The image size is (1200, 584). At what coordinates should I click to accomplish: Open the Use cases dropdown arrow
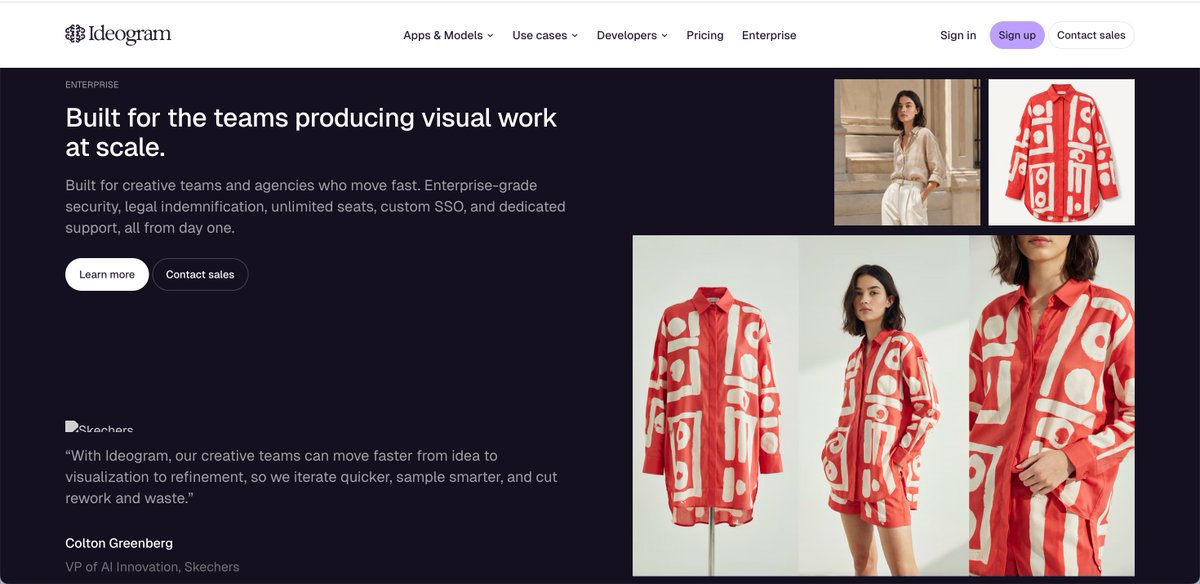(575, 36)
